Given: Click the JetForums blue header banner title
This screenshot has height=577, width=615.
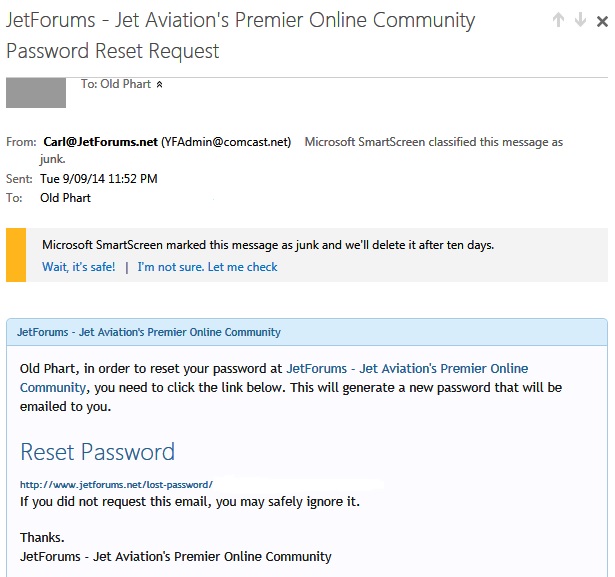Looking at the screenshot, I should [x=149, y=332].
